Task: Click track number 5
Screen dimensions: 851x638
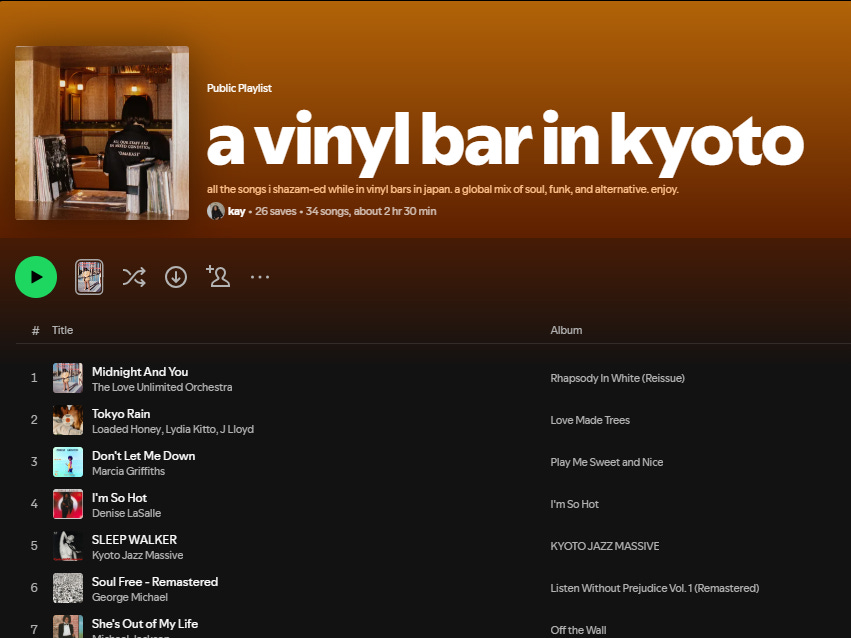Action: coord(34,546)
